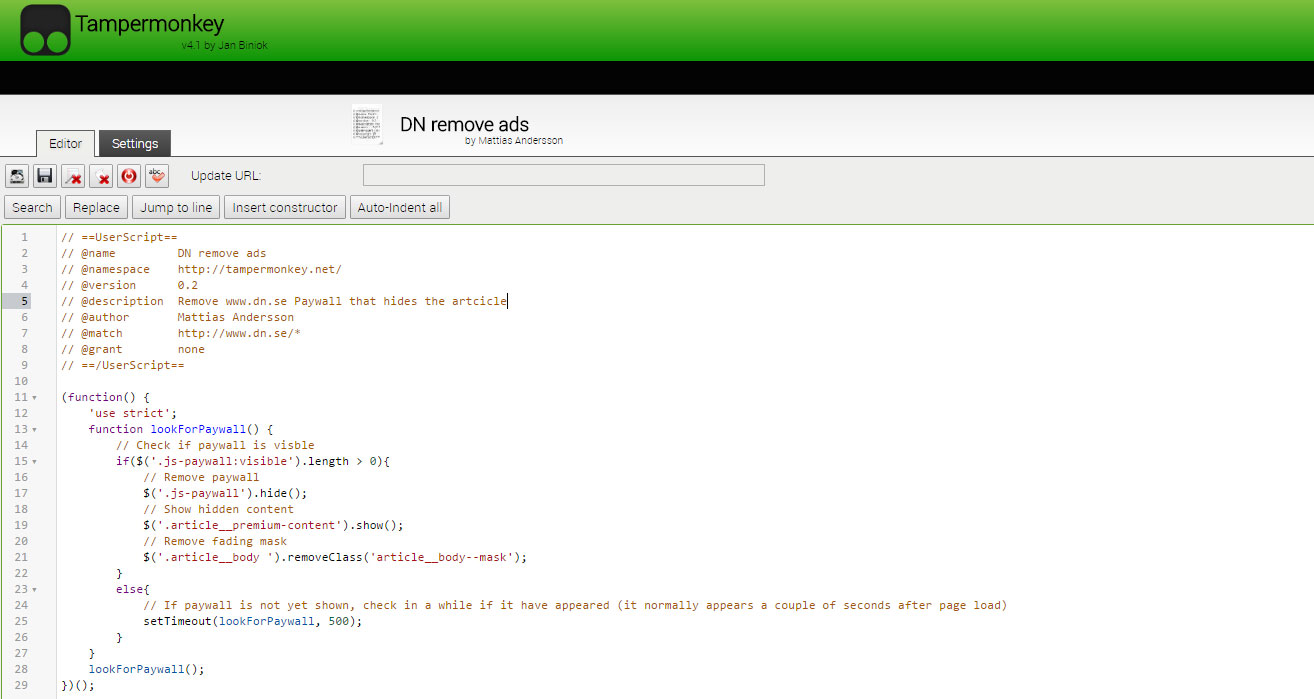Click the 'use strict' line
Viewport: 1314px width, 699px height.
pyautogui.click(x=133, y=413)
